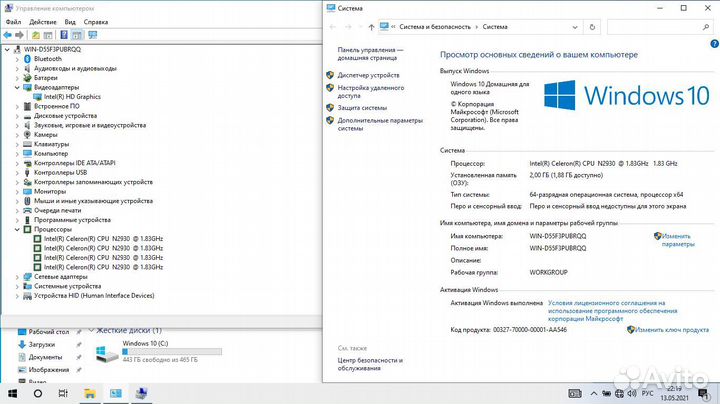Image resolution: width=720 pixels, height=404 pixels.
Task: Collapse the Жесткие диски group in Explorer
Action: tap(91, 330)
